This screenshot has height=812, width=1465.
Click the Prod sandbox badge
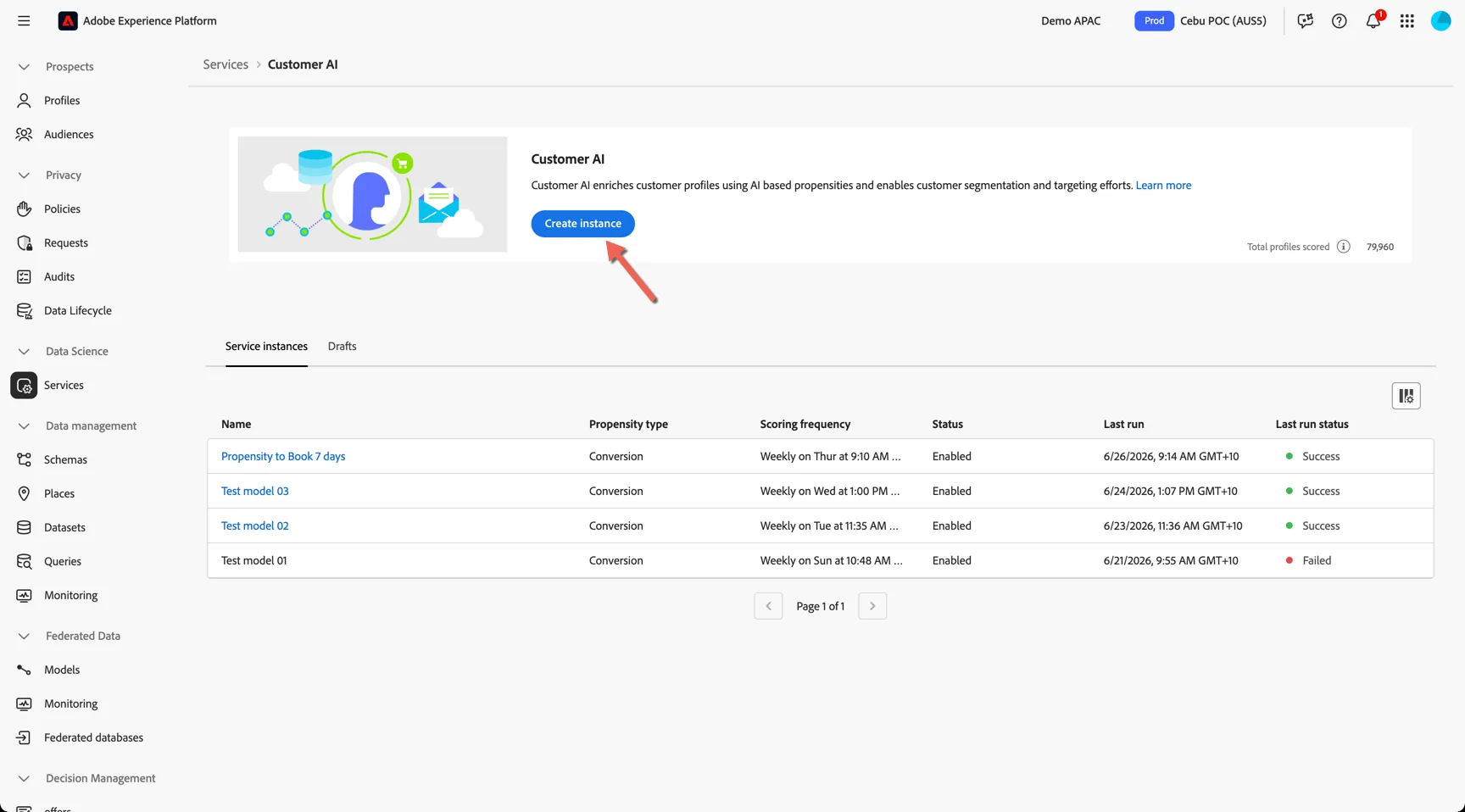(1154, 21)
